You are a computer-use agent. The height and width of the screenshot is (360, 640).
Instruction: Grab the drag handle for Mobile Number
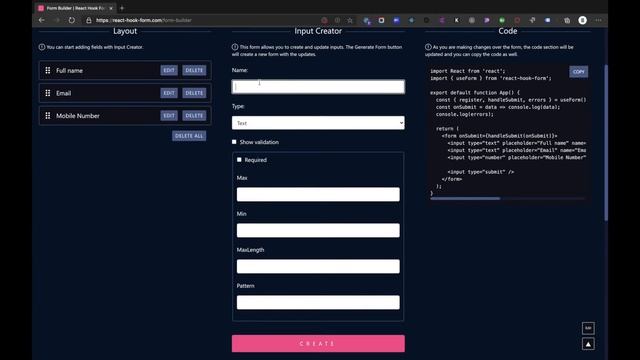click(x=48, y=116)
